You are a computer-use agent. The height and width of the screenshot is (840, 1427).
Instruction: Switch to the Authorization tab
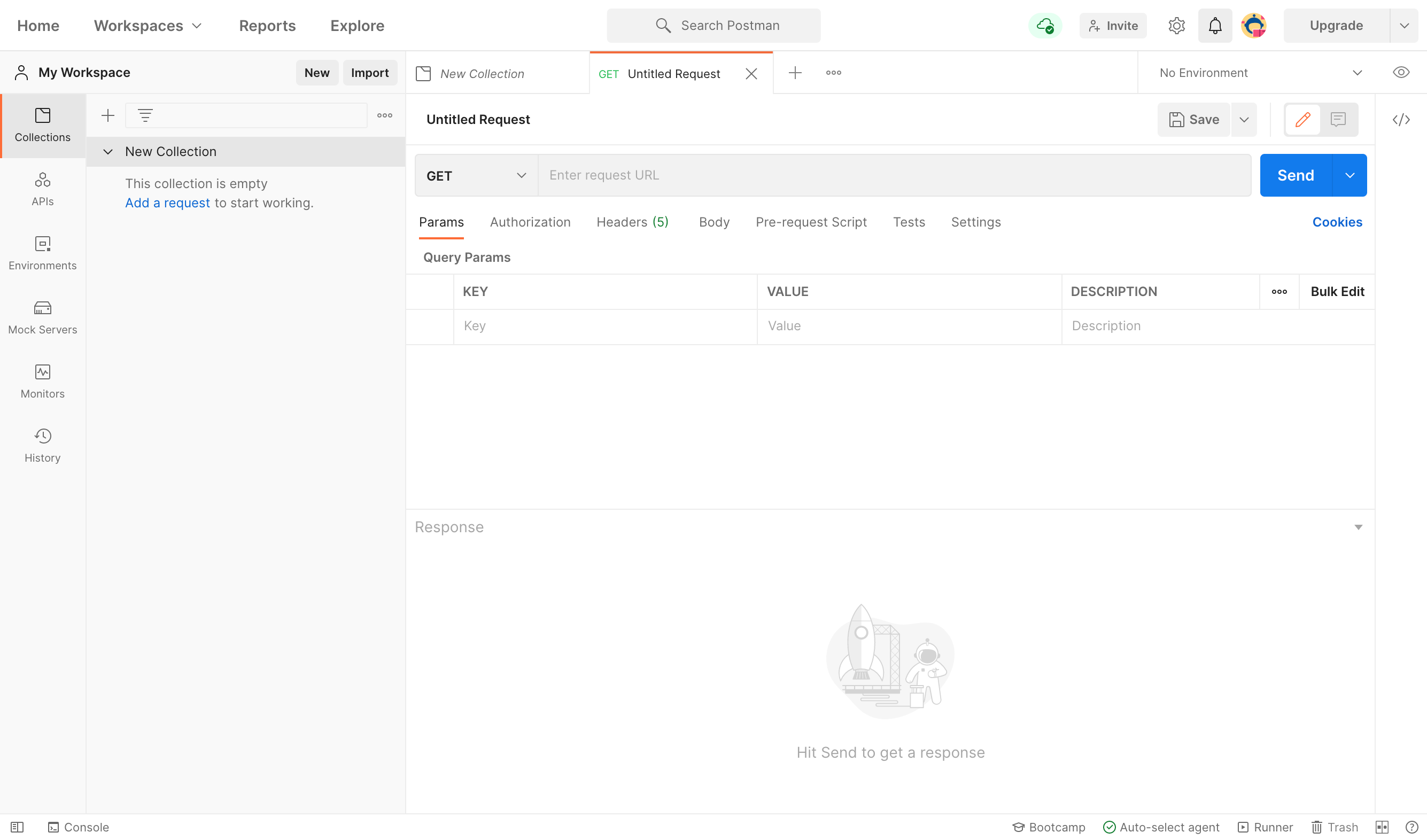pyautogui.click(x=530, y=222)
